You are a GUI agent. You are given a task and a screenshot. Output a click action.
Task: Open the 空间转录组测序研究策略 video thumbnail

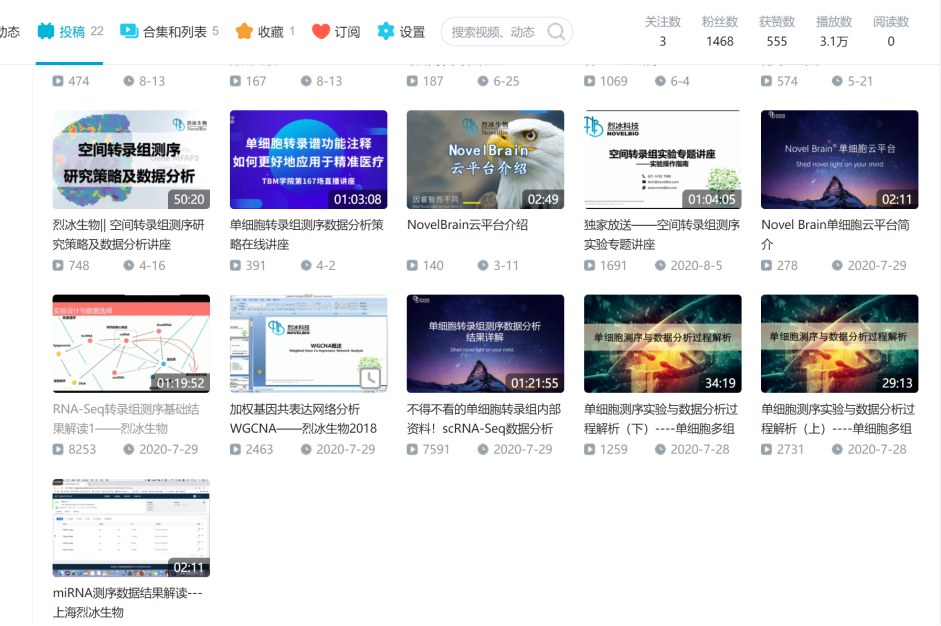pyautogui.click(x=131, y=159)
